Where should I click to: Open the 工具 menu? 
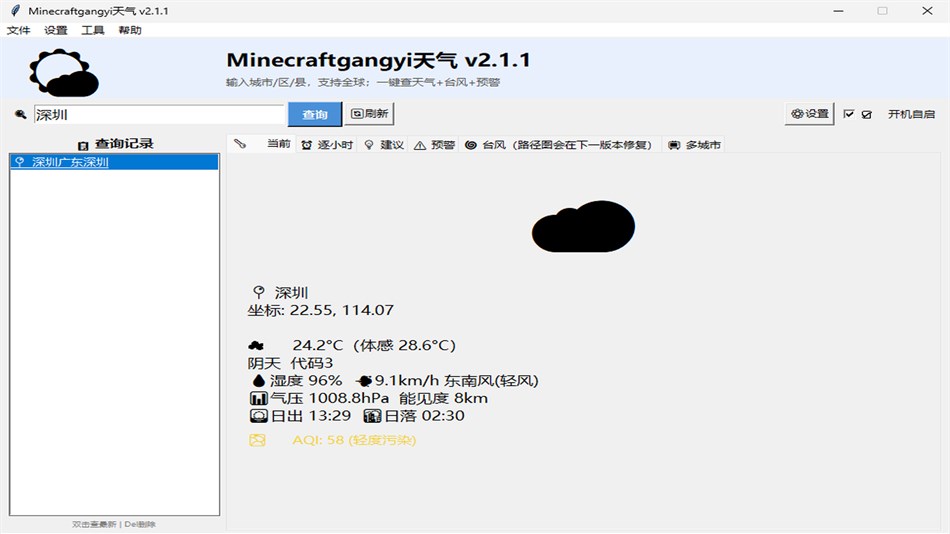[93, 30]
